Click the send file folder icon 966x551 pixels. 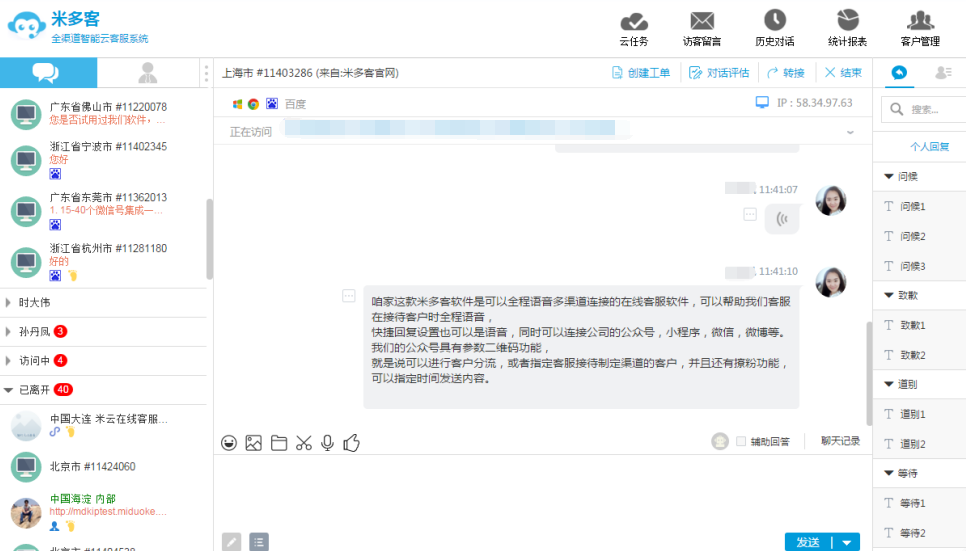click(x=279, y=443)
